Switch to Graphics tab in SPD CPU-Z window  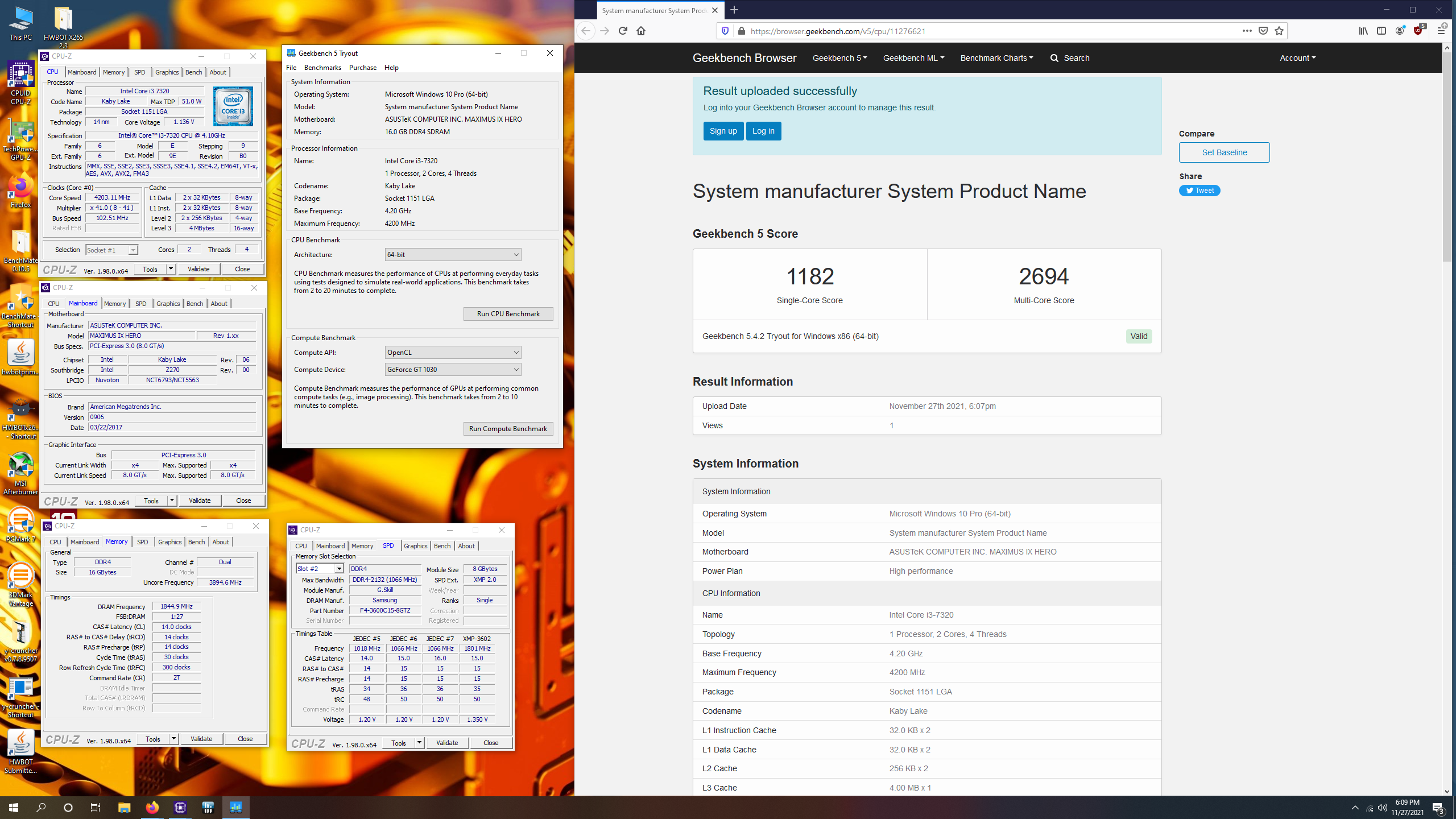tap(415, 546)
